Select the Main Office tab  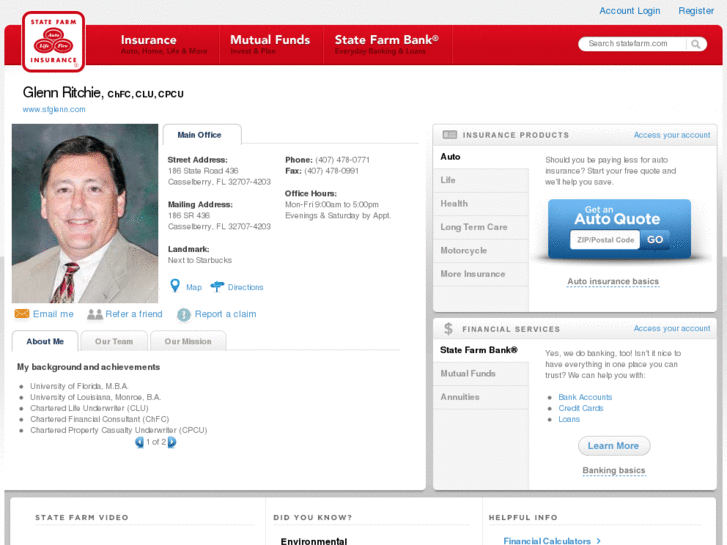(x=202, y=135)
